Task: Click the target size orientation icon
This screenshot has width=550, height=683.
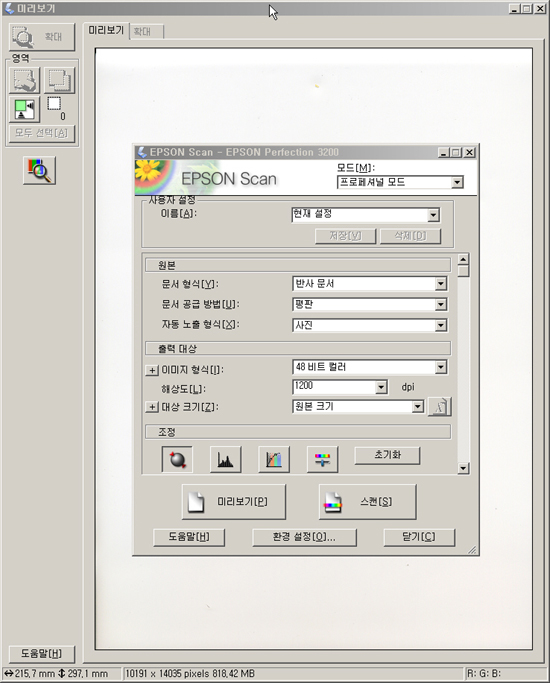Action: click(439, 407)
